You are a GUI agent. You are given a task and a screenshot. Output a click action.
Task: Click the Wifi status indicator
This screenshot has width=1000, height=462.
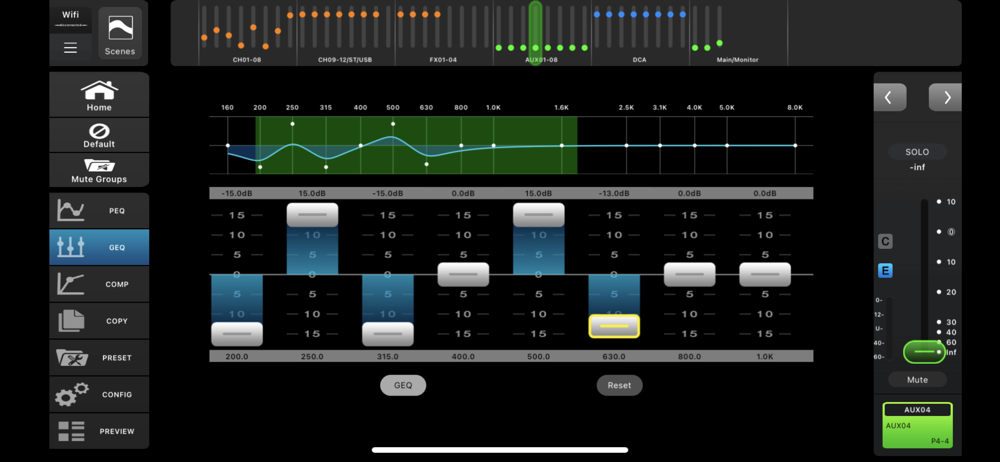pyautogui.click(x=70, y=19)
